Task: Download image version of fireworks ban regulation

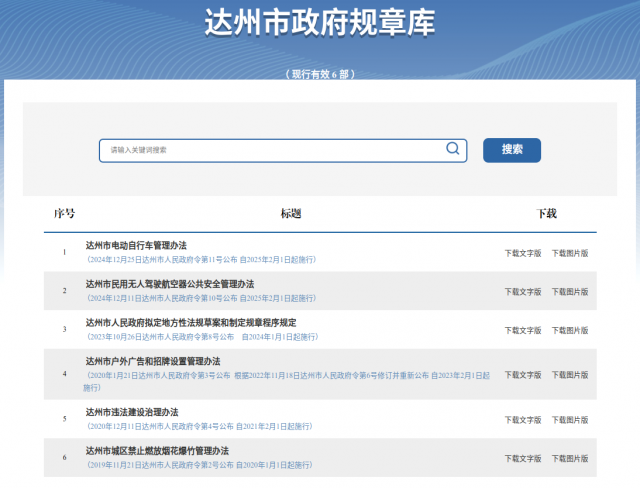Action: click(570, 458)
